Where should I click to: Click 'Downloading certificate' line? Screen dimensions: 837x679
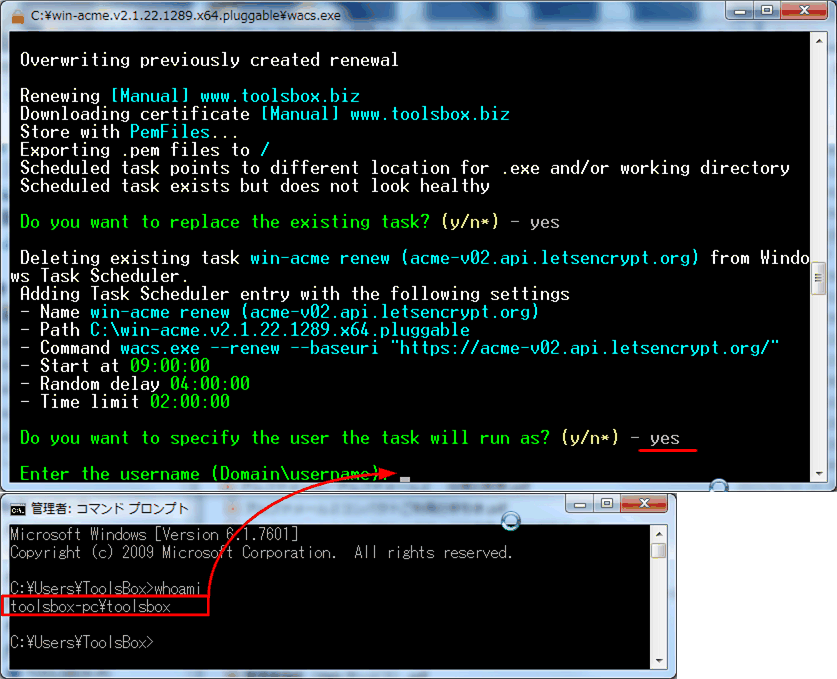point(265,114)
